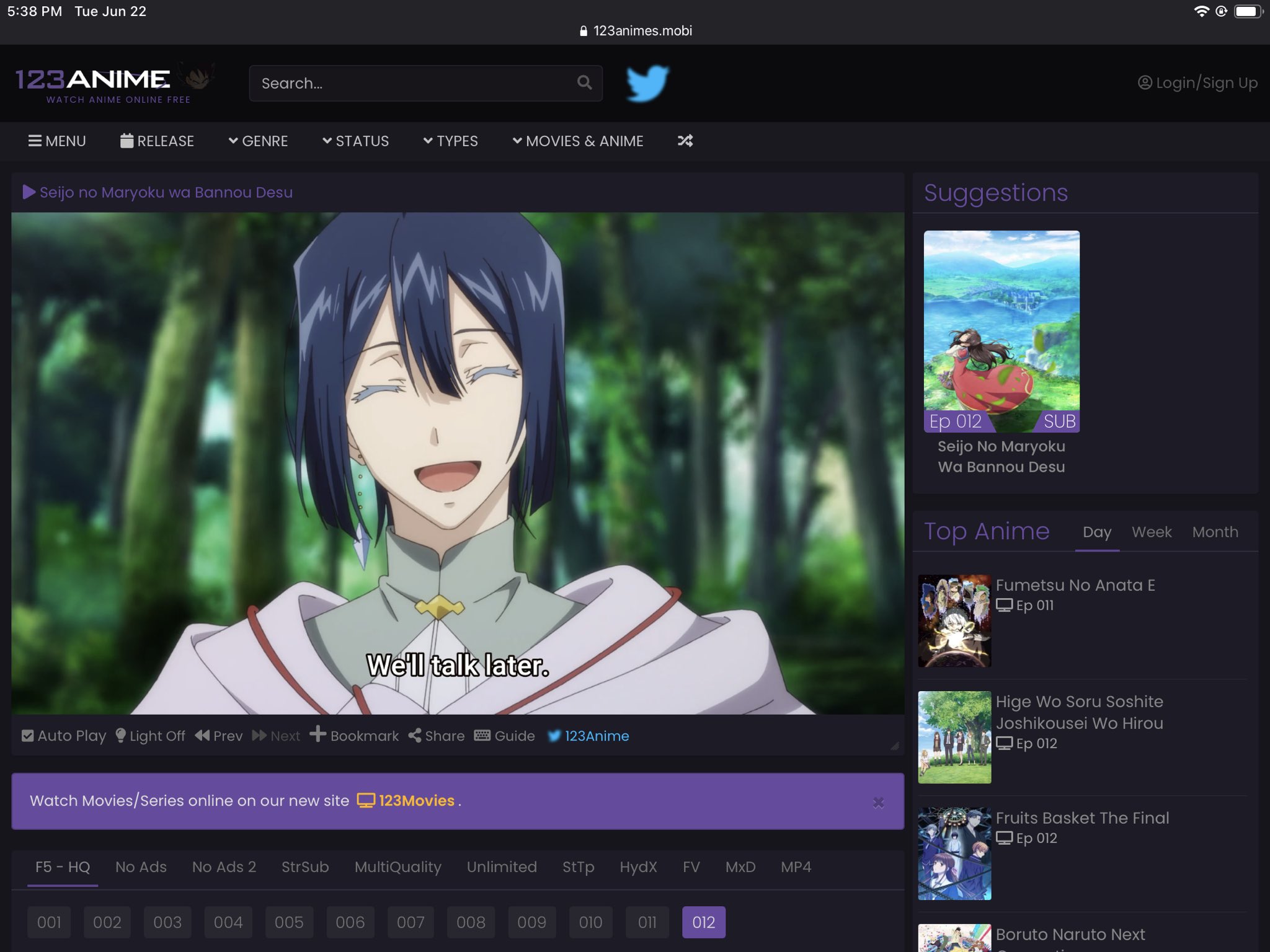Image resolution: width=1270 pixels, height=952 pixels.
Task: Click the Seijo No Maryoku Wa Bannou Desu suggestion title
Action: pyautogui.click(x=1001, y=457)
